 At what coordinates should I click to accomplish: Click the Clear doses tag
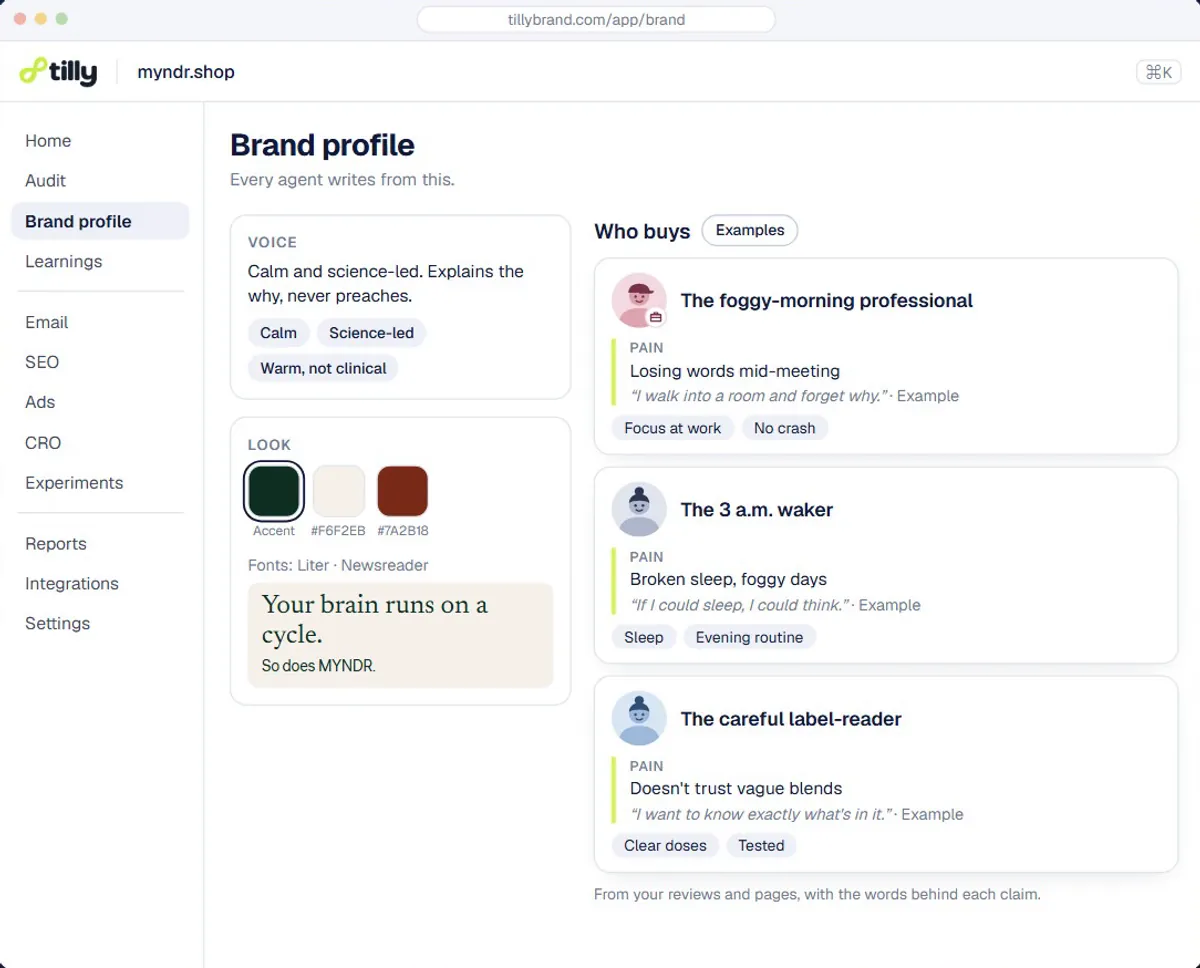click(665, 846)
